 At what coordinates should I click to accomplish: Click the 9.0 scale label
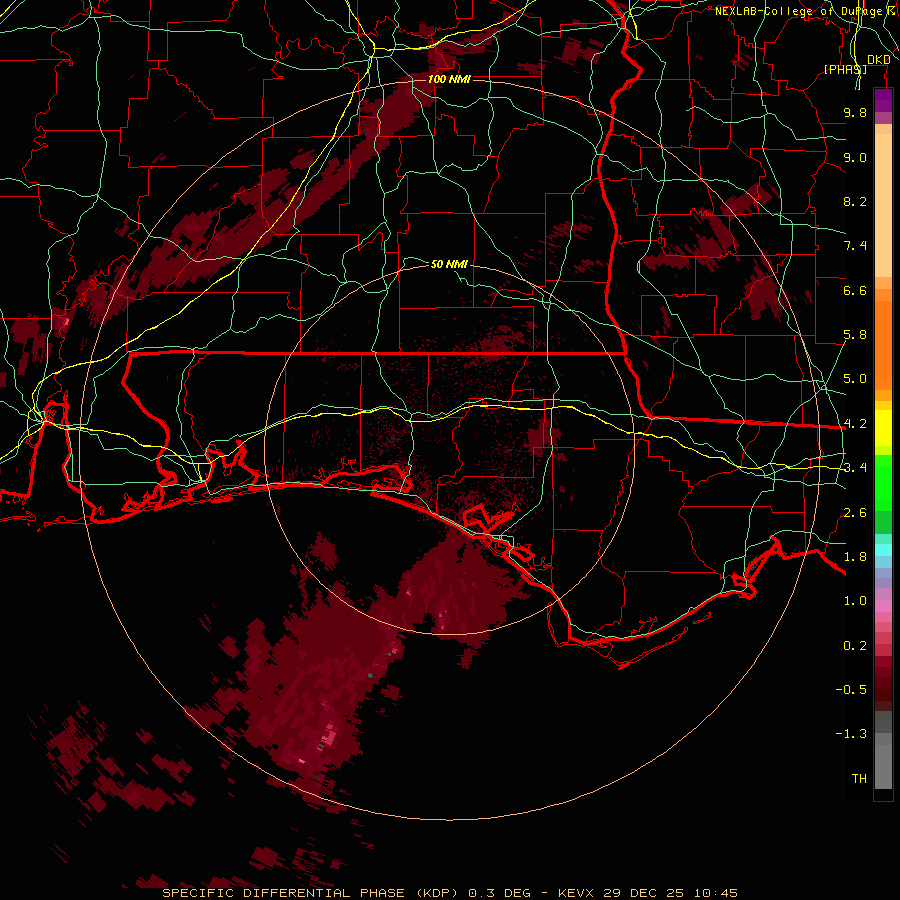tap(855, 157)
